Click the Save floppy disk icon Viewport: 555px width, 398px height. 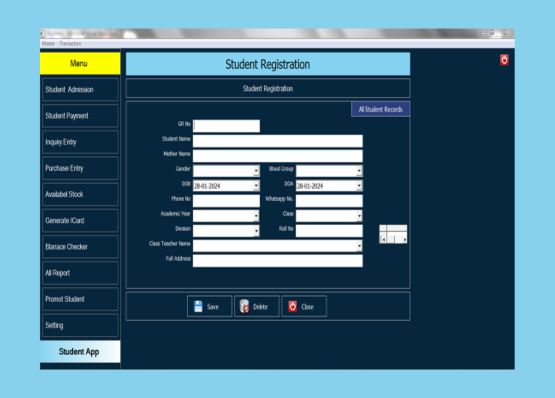point(198,306)
